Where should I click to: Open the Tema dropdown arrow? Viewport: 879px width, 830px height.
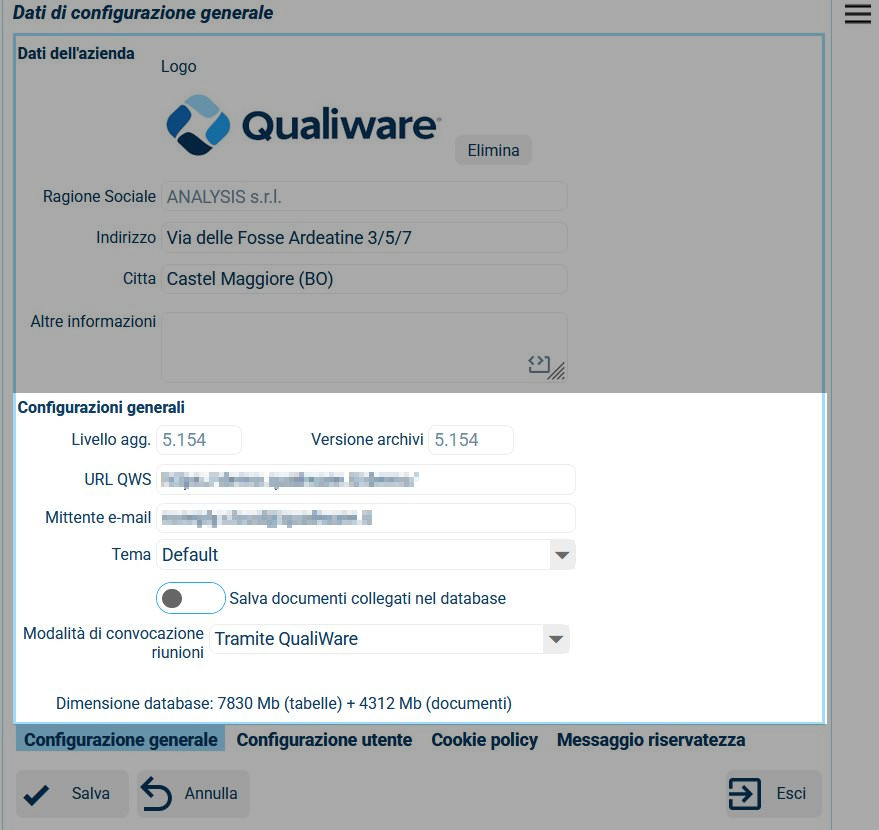coord(562,555)
